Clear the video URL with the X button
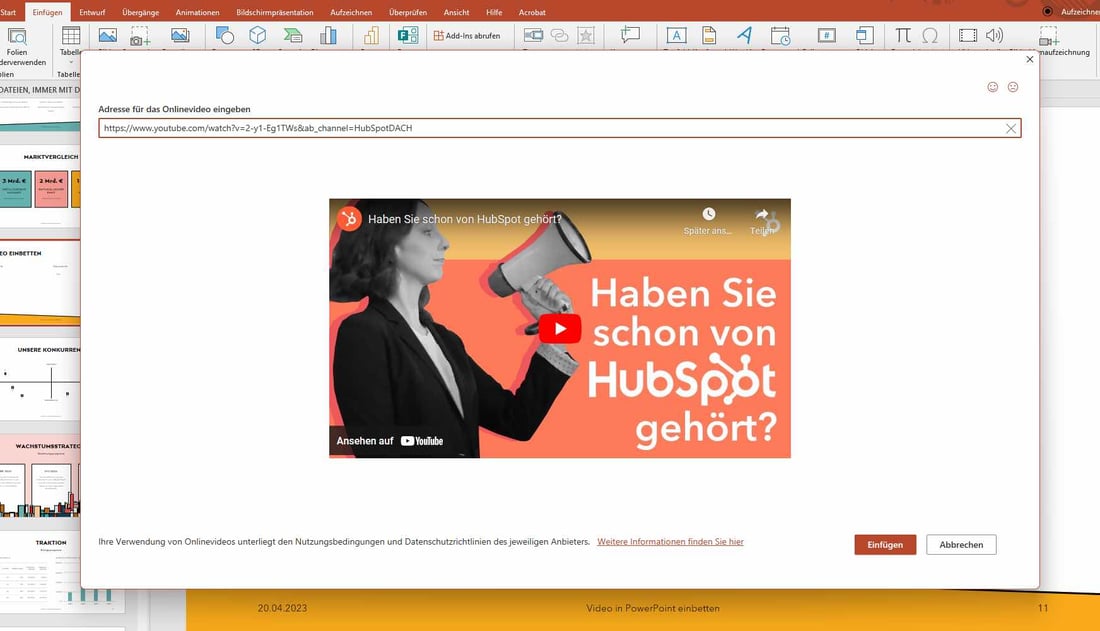1100x631 pixels. pyautogui.click(x=1010, y=127)
